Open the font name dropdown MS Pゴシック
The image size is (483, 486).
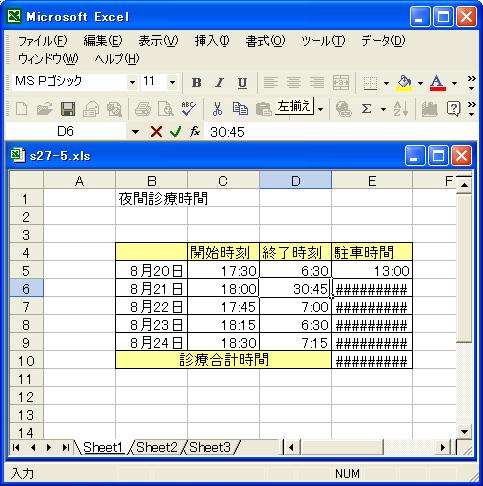point(132,82)
